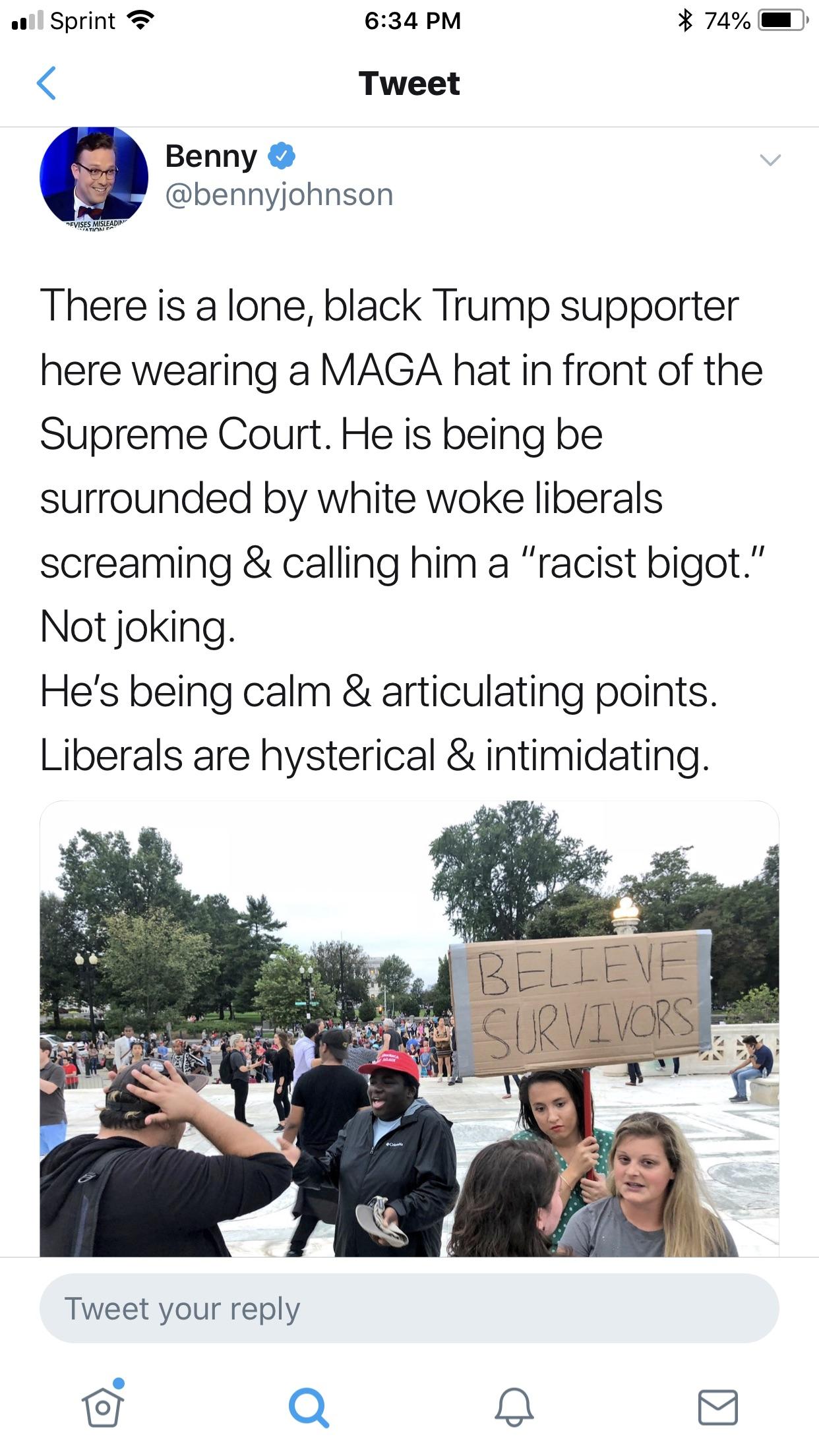Tap the Wi-Fi status icon
Screen dimensions: 819x1456
[x=139, y=20]
